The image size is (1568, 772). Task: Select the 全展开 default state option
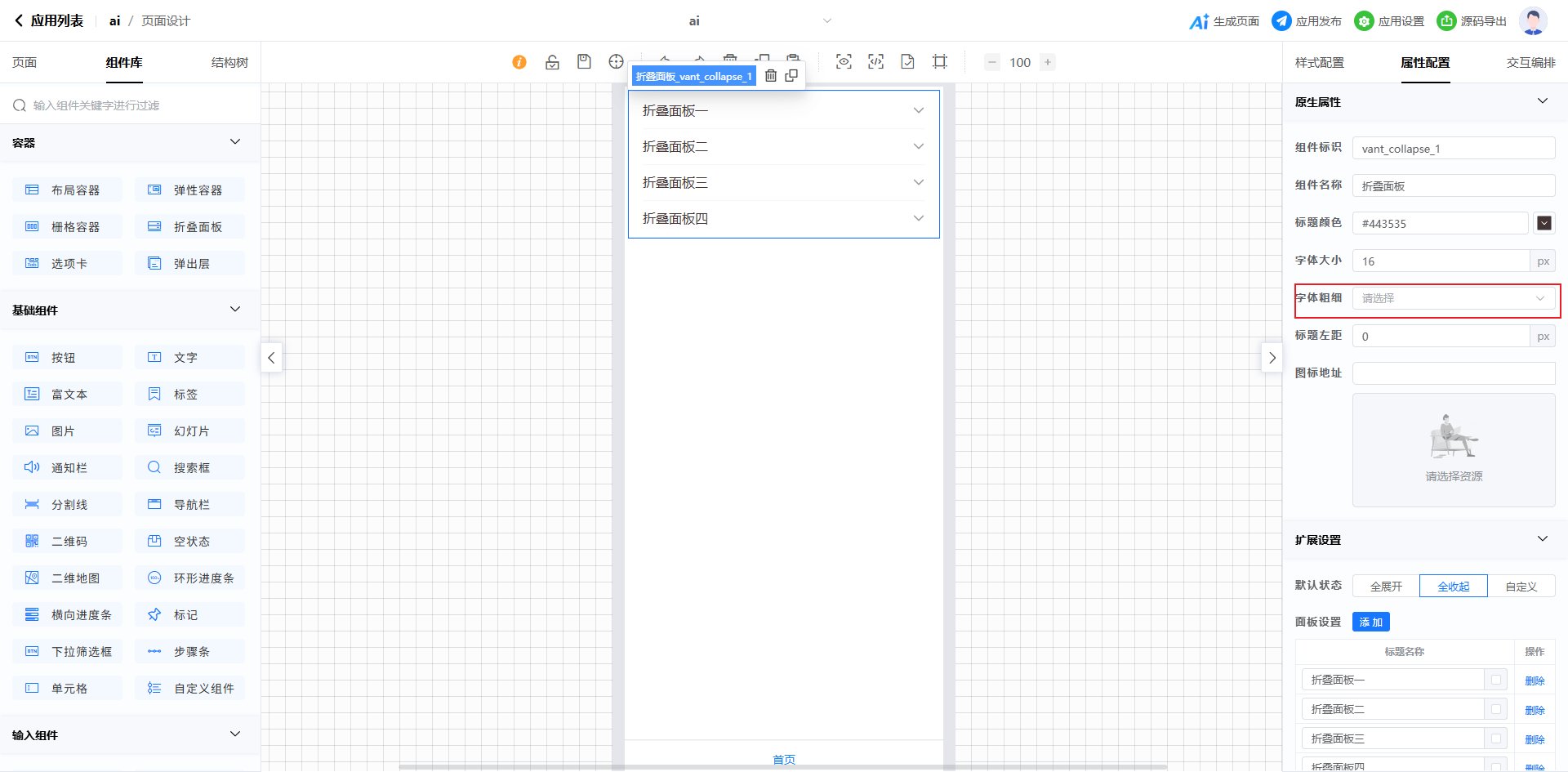click(x=1386, y=587)
